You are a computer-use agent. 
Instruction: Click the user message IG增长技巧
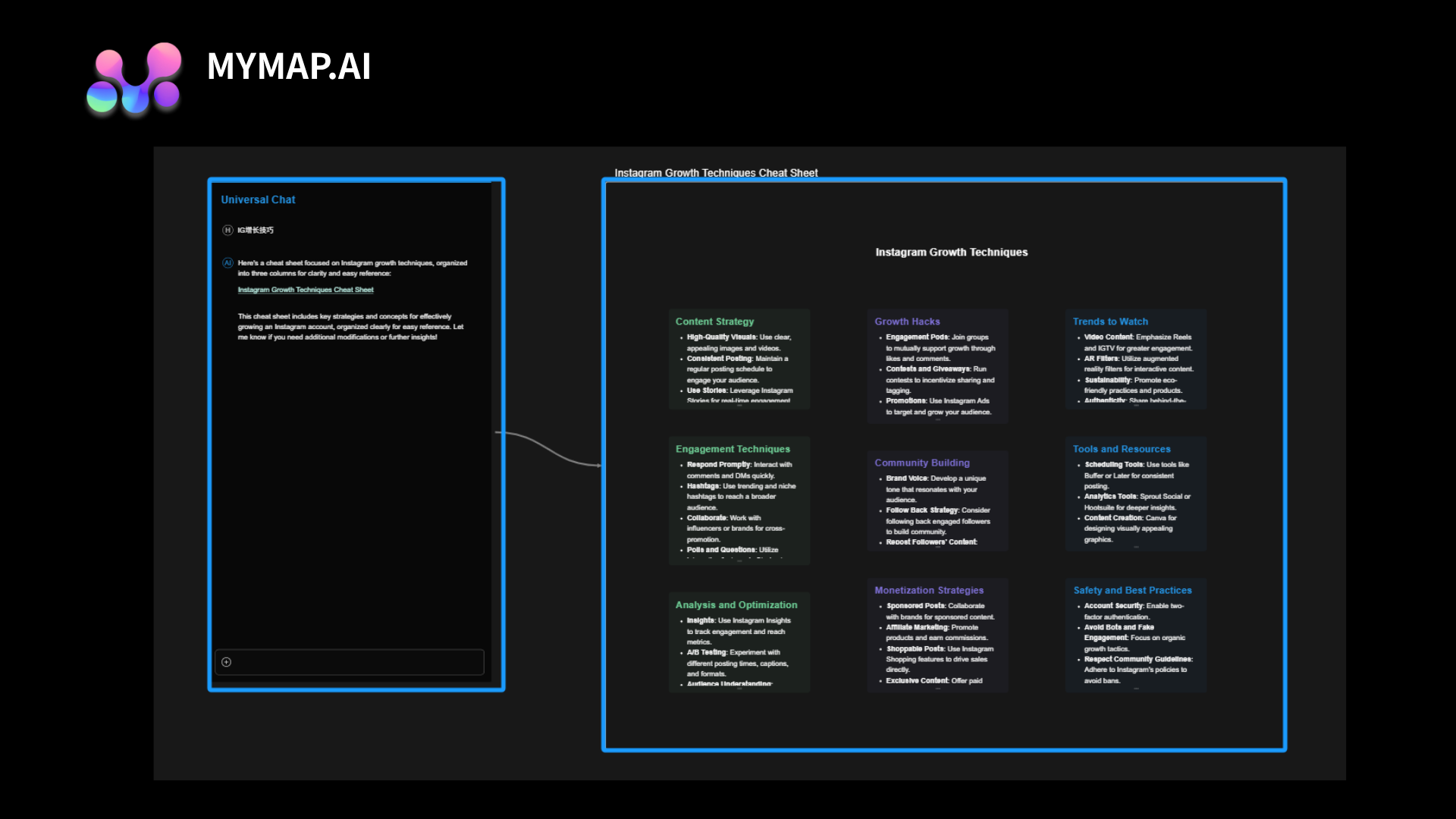pos(256,230)
